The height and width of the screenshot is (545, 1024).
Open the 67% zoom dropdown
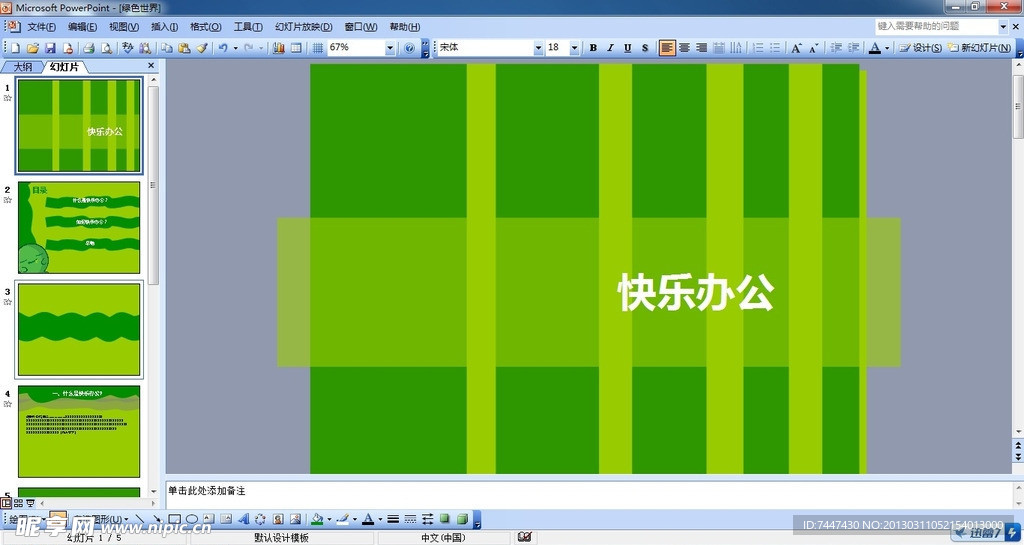[x=390, y=48]
